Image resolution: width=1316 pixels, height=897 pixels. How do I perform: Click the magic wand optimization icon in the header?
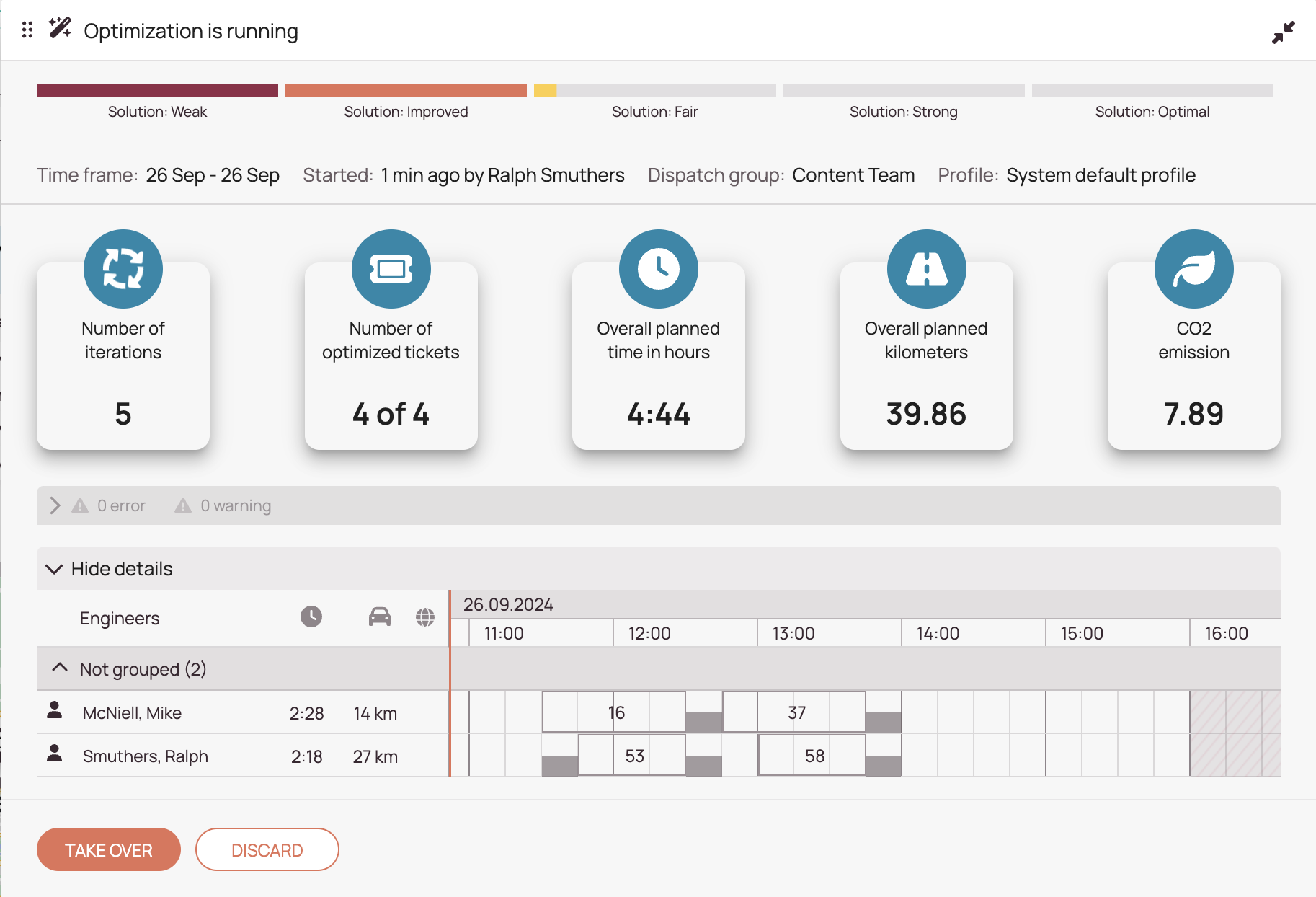pyautogui.click(x=59, y=27)
